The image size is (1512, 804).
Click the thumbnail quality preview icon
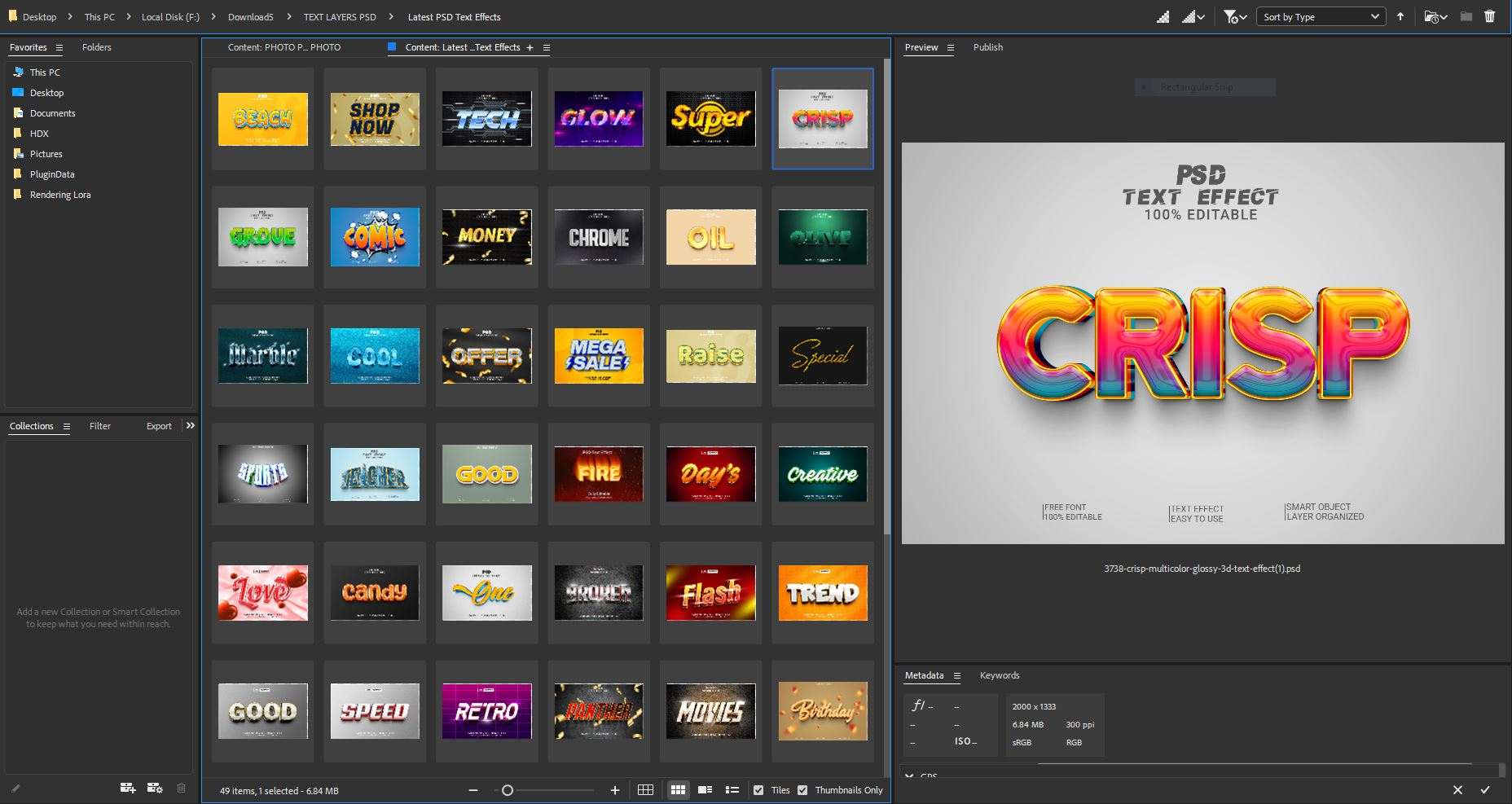(x=1163, y=16)
